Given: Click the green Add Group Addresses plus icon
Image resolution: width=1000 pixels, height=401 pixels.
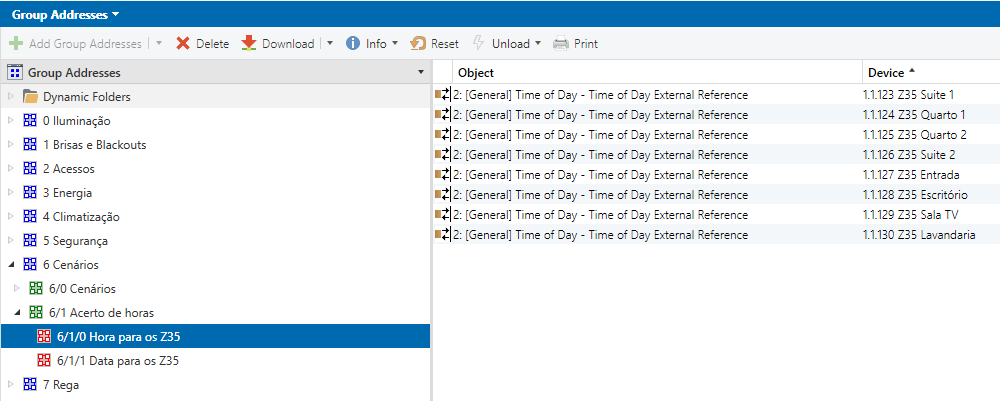Looking at the screenshot, I should [x=16, y=44].
